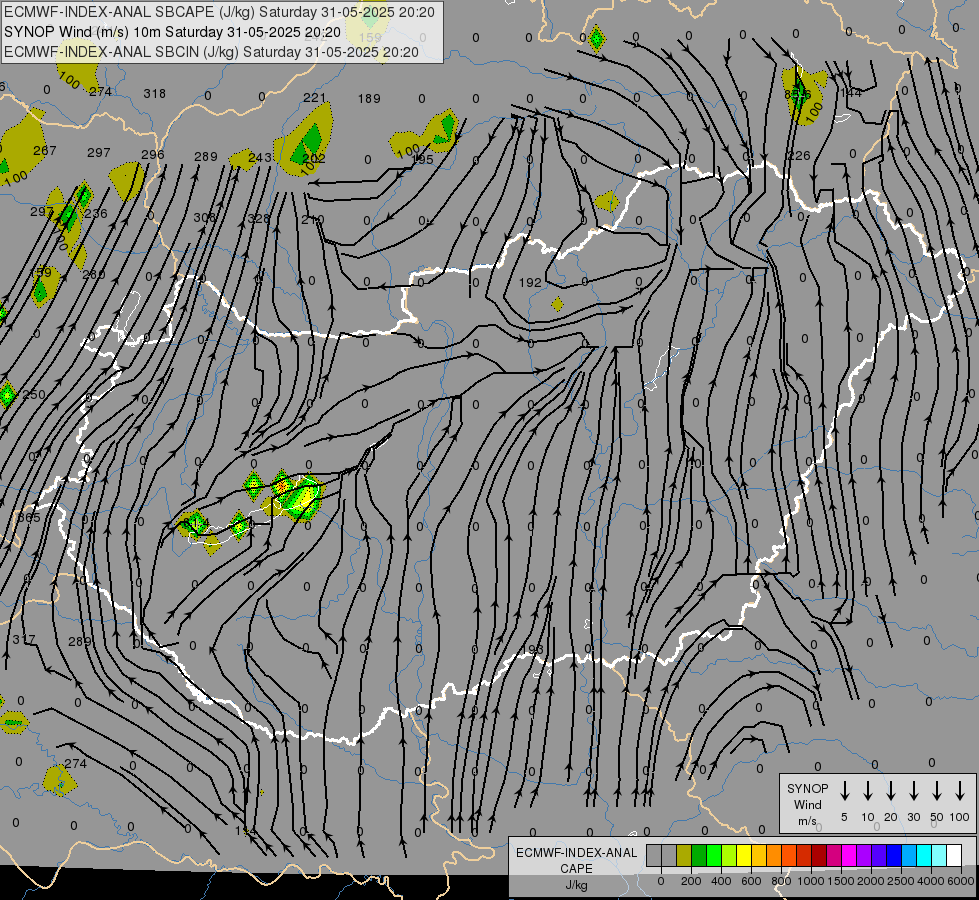Viewport: 979px width, 900px height.
Task: Click the 267 value on the map
Action: click(45, 151)
